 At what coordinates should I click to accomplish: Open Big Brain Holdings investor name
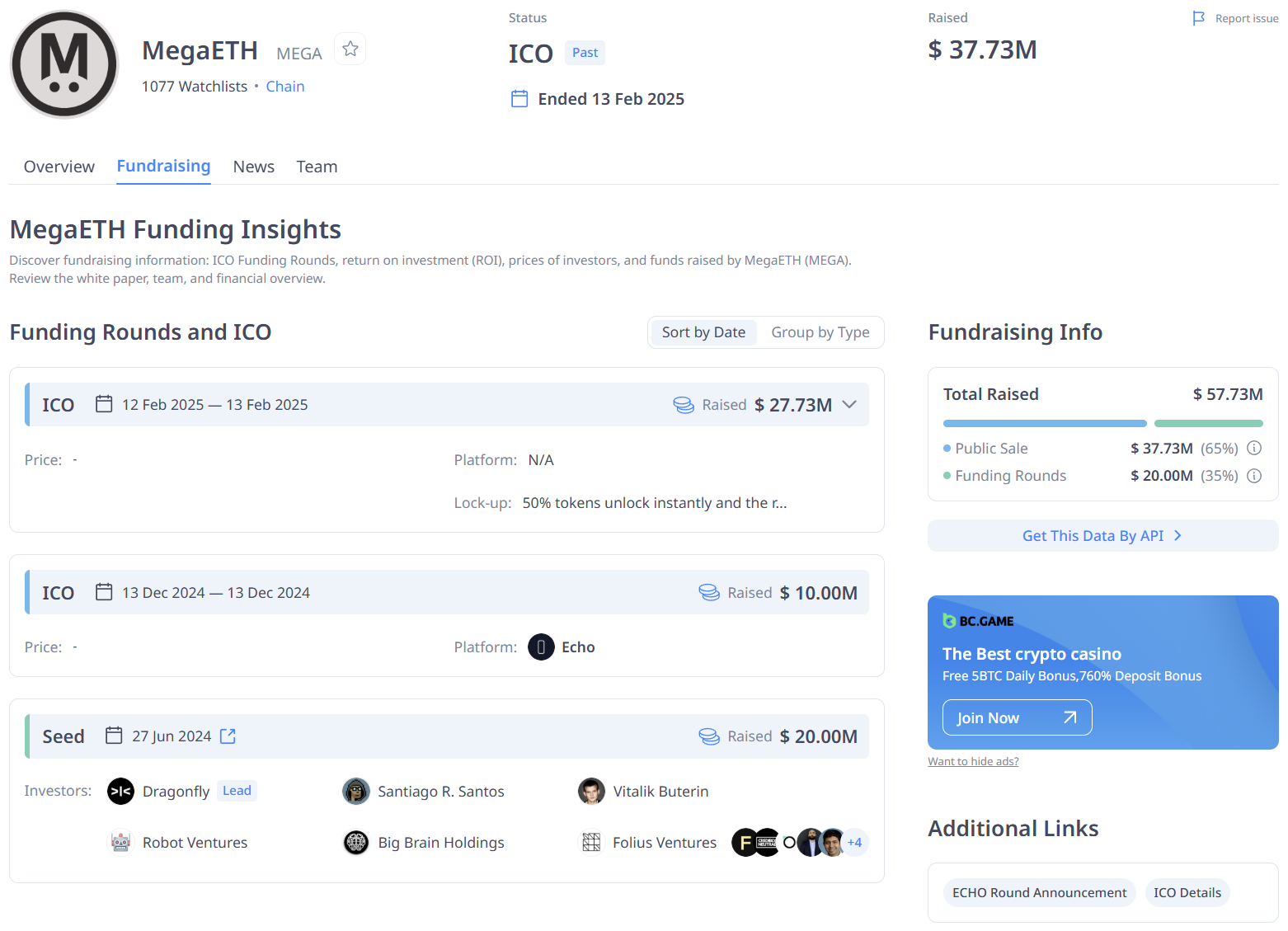[441, 843]
